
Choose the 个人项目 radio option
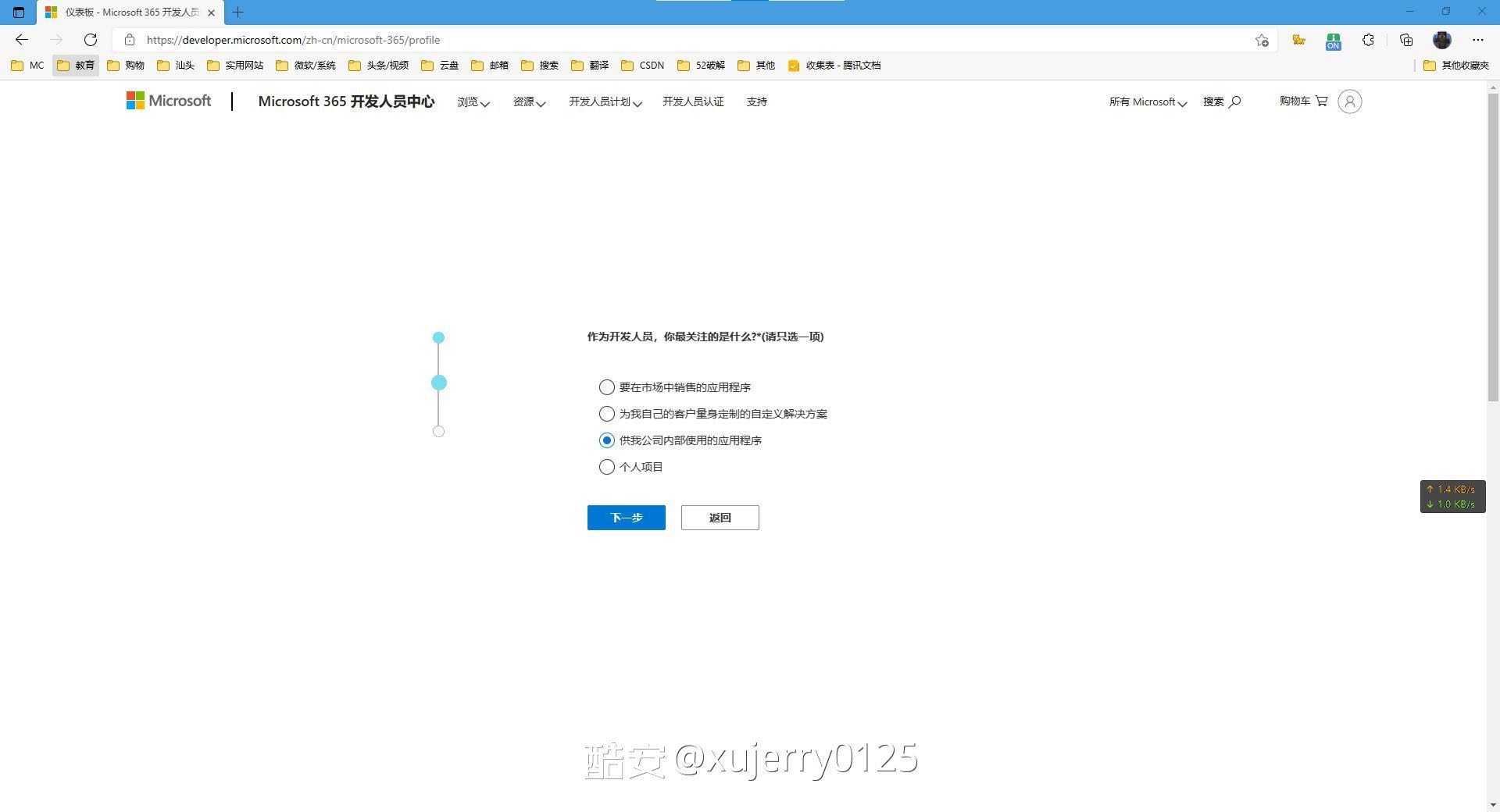click(607, 467)
